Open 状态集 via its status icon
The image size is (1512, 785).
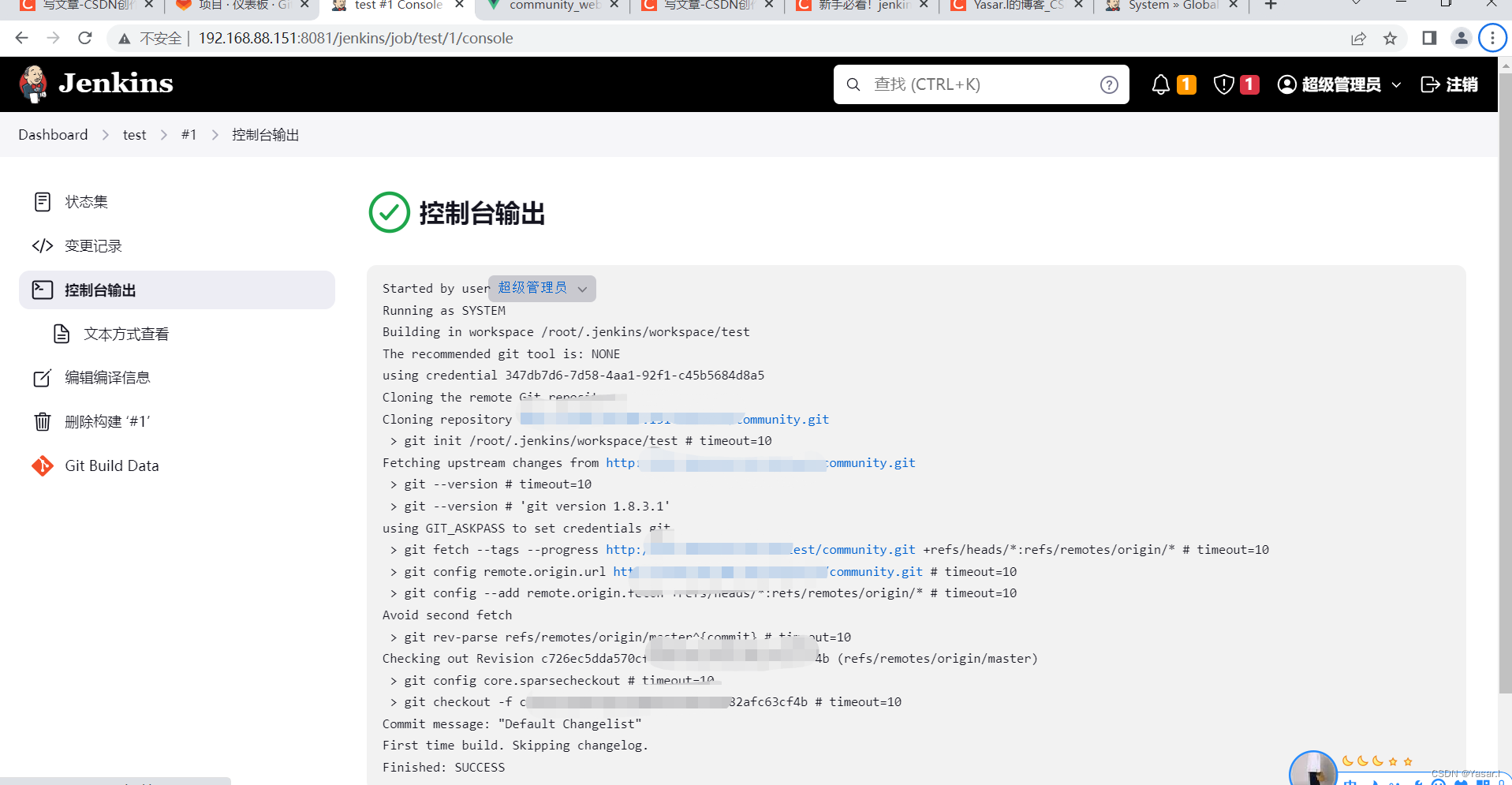[43, 201]
